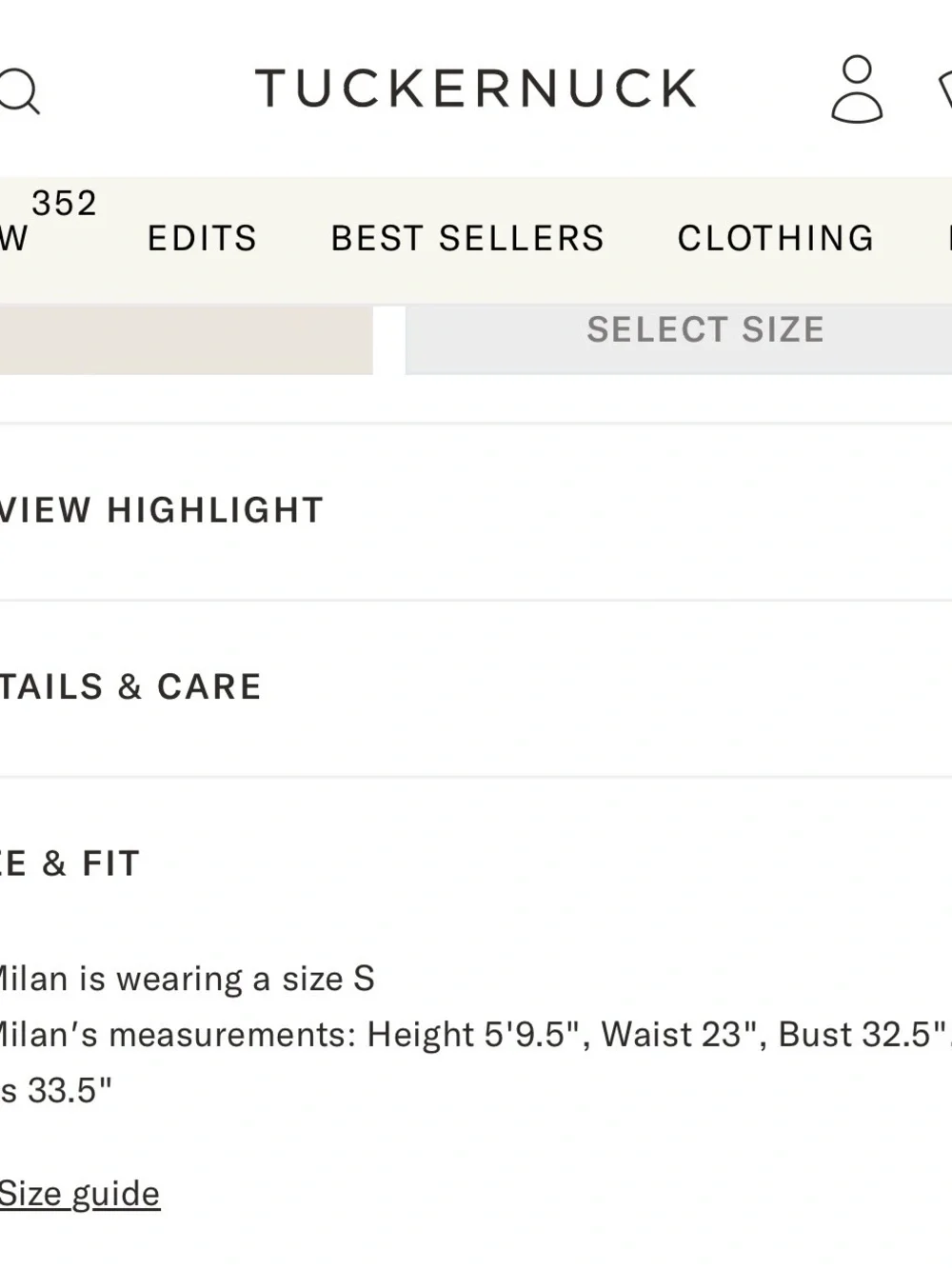Open the Size guide link
The width and height of the screenshot is (952, 1269).
pos(80,1194)
